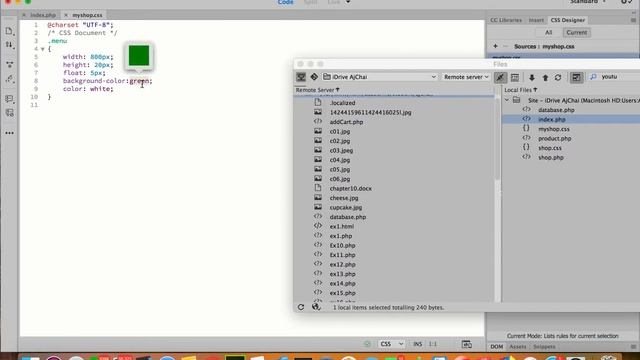Click select parent tag icon in left toolbar
Image resolution: width=640 pixels, height=360 pixels.
[x=9, y=79]
